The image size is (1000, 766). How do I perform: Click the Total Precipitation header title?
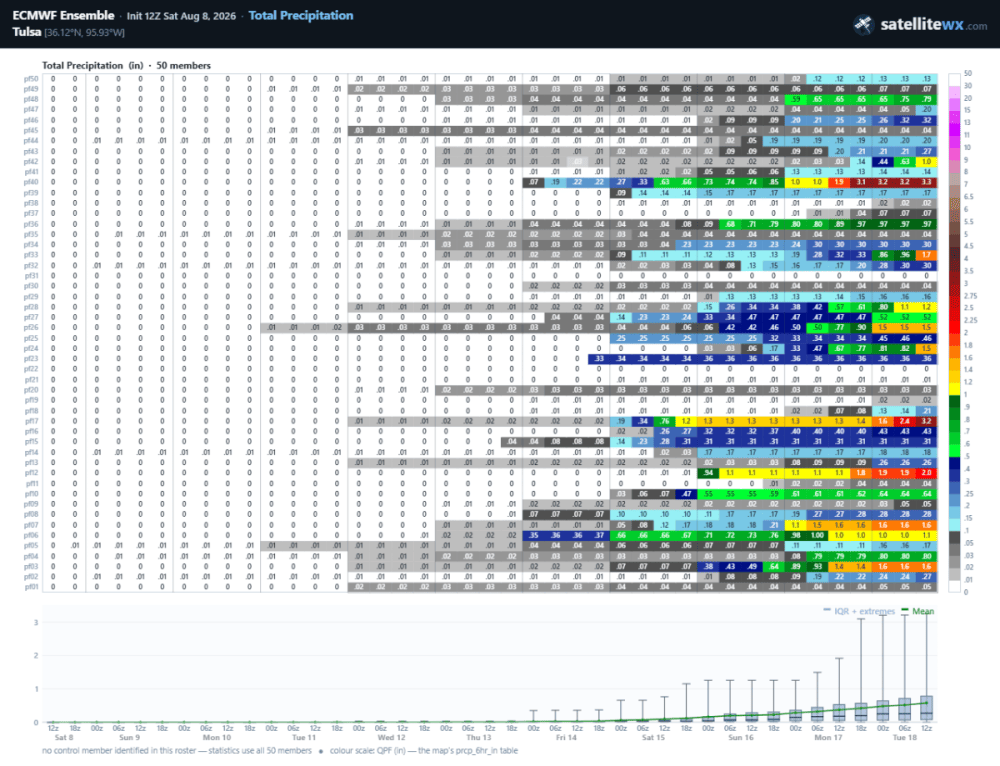(300, 15)
